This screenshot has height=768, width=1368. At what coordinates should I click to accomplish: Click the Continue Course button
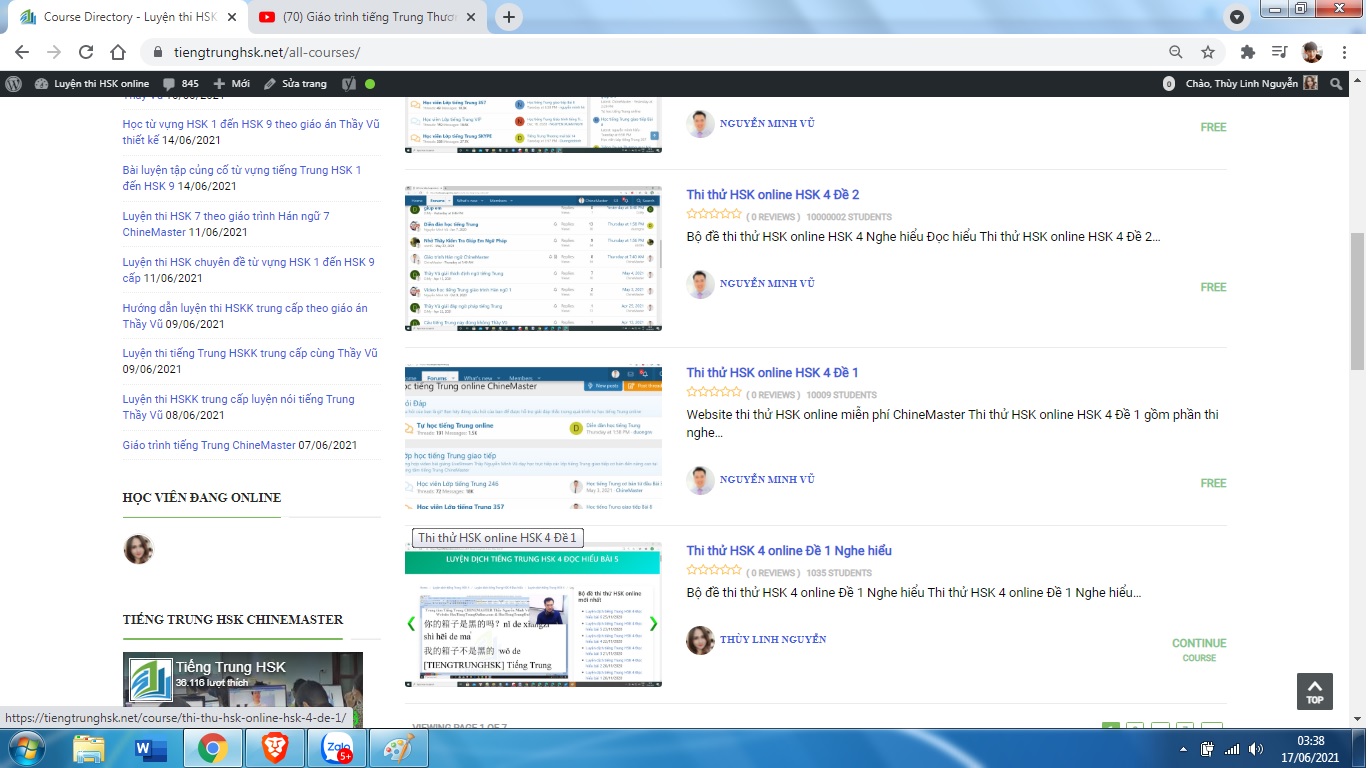click(1199, 650)
